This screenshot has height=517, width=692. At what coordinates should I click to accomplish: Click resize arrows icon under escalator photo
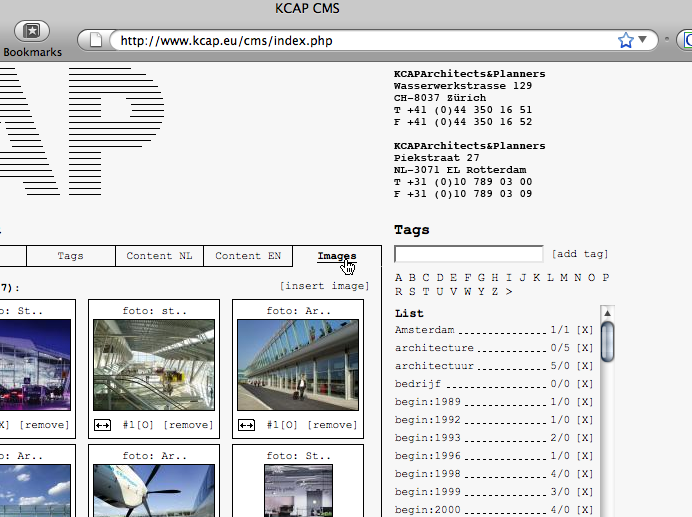pos(103,425)
